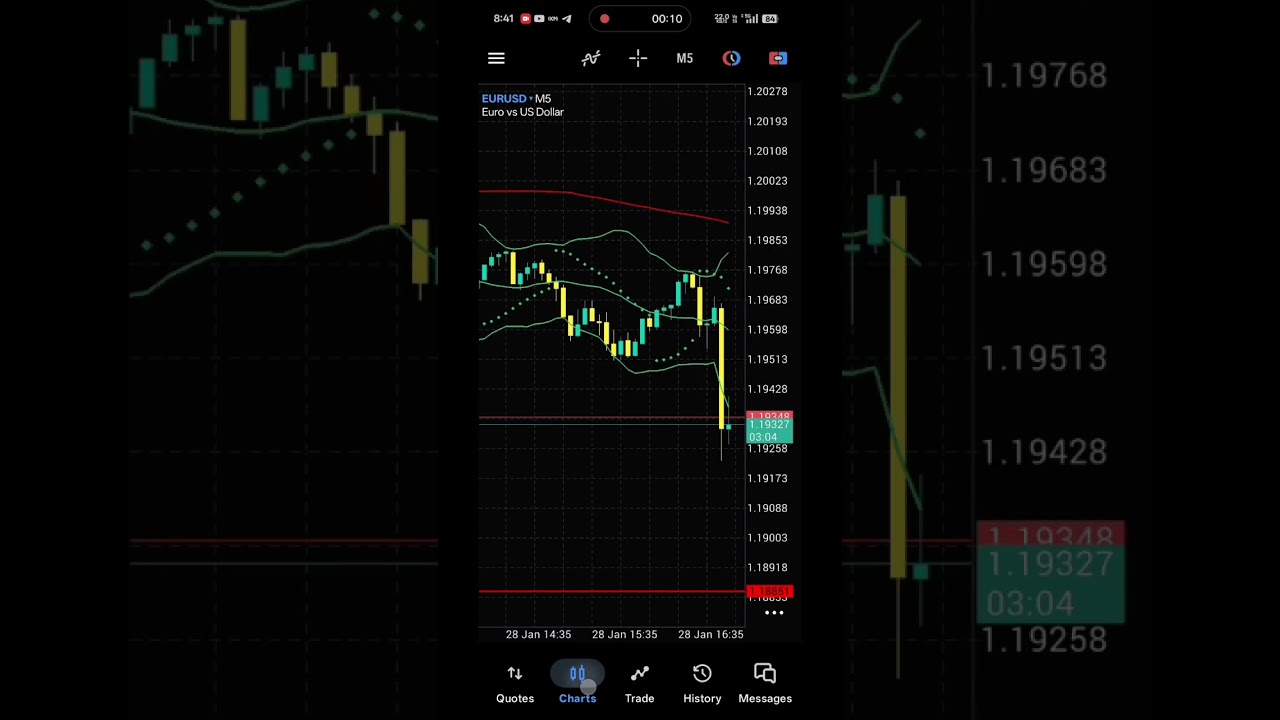Click the Euro vs US Dollar description
Viewport: 1280px width, 720px height.
[x=522, y=112]
